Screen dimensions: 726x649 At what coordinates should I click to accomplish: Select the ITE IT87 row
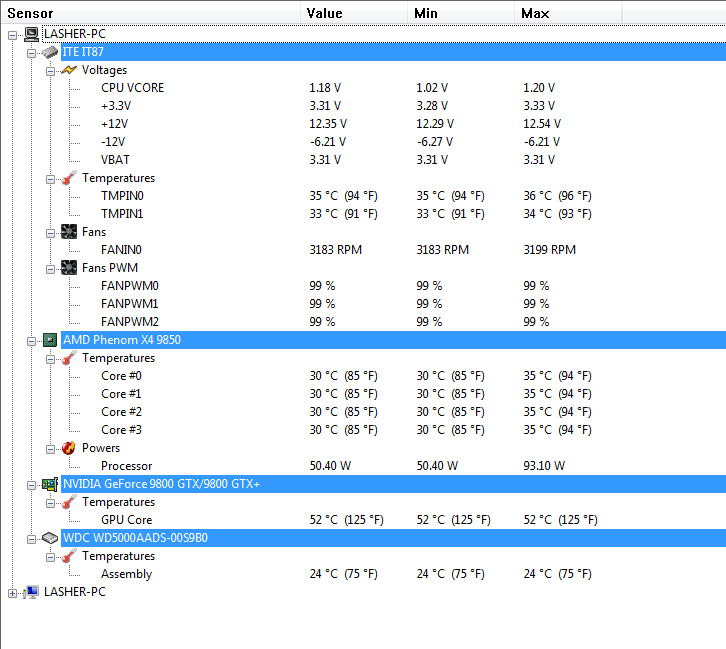click(393, 52)
